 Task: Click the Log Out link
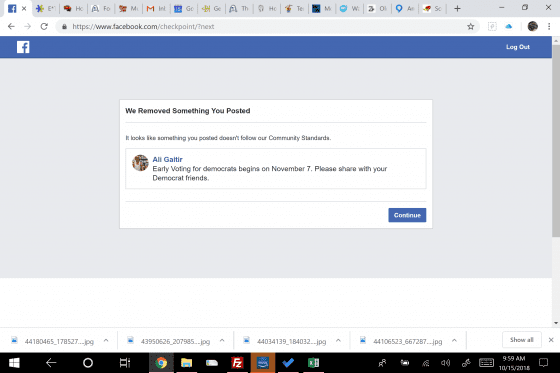tap(518, 47)
